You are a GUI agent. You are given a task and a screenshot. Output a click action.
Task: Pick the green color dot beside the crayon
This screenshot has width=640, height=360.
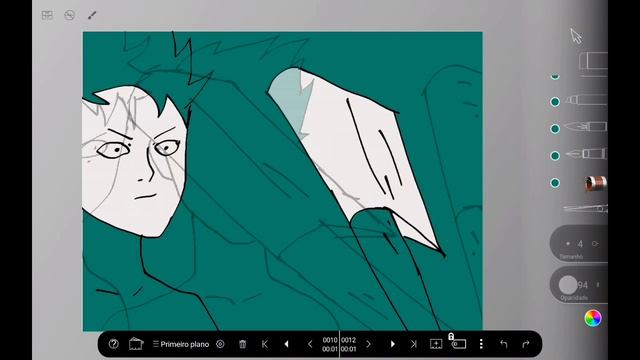555,183
